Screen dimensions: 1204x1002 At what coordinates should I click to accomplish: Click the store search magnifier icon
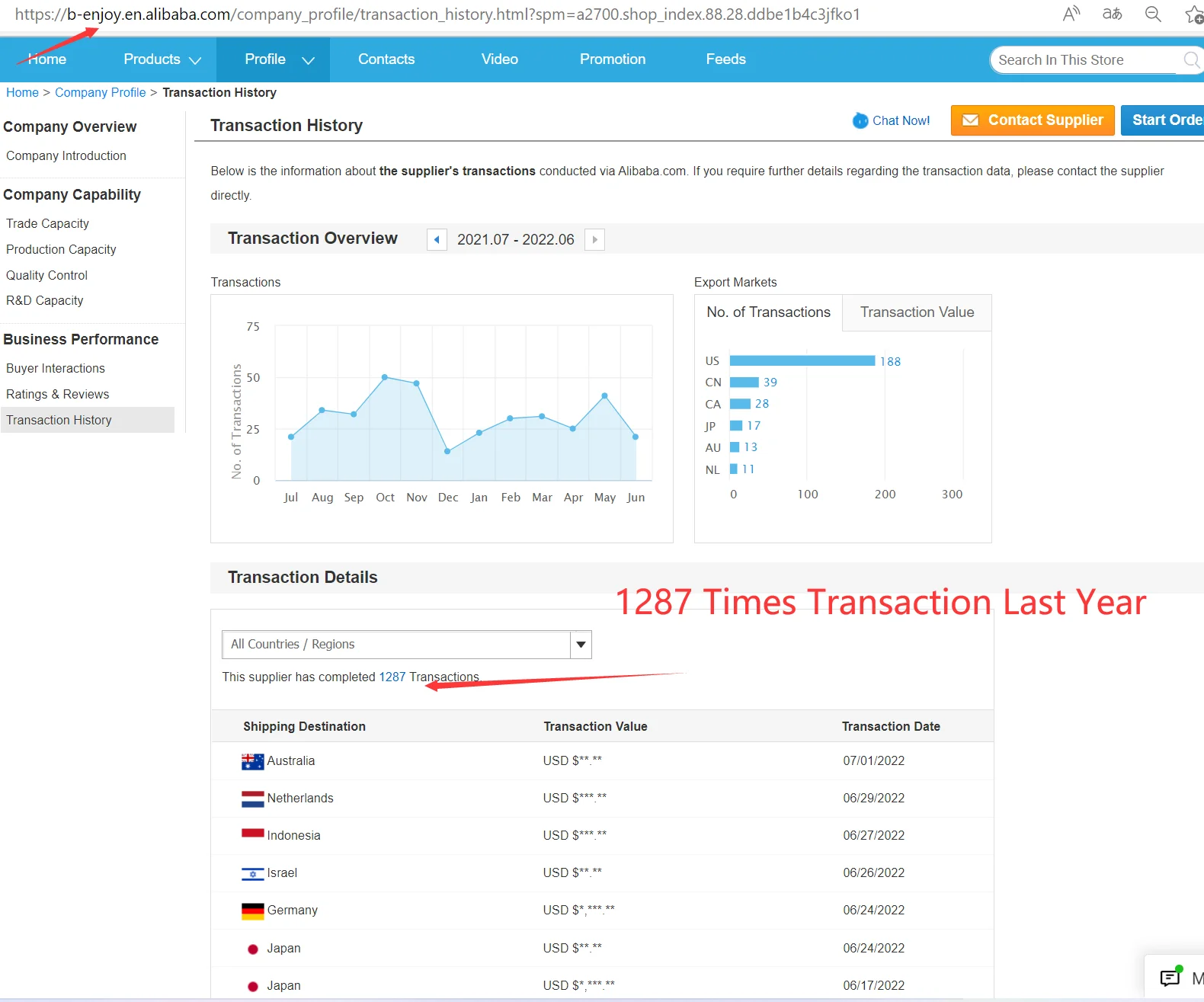(x=1191, y=59)
